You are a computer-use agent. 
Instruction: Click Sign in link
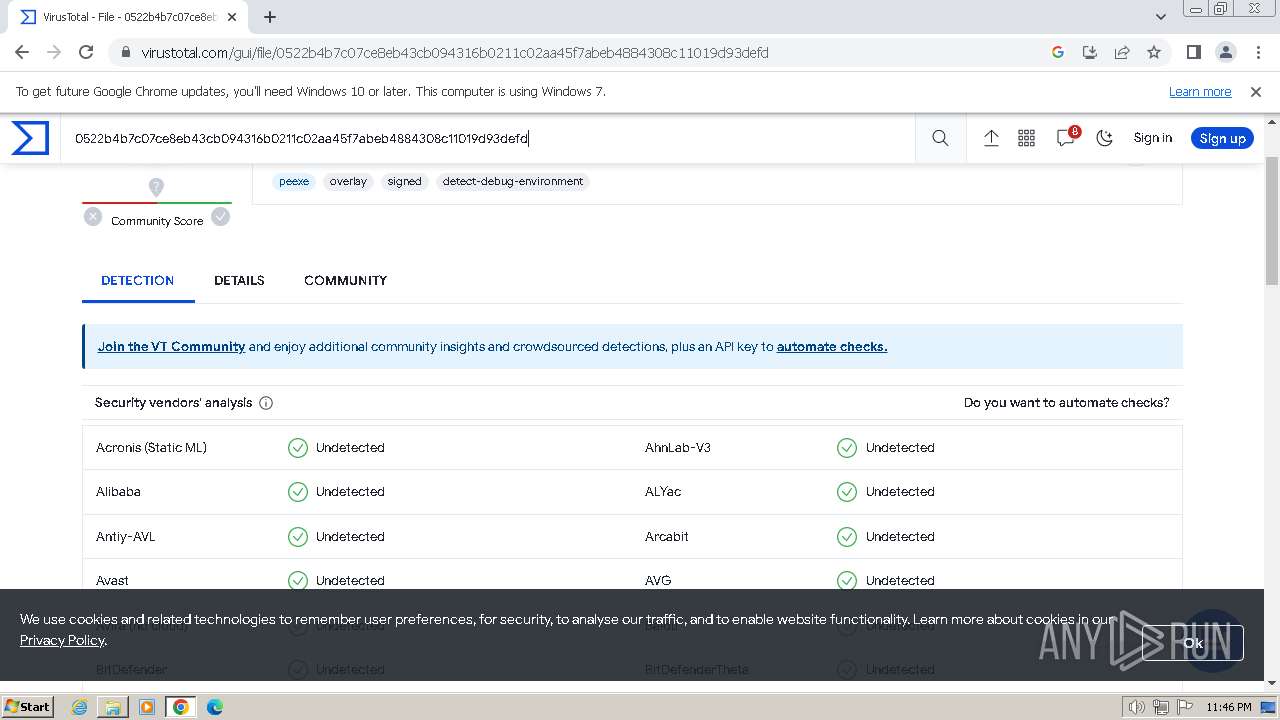coord(1152,138)
